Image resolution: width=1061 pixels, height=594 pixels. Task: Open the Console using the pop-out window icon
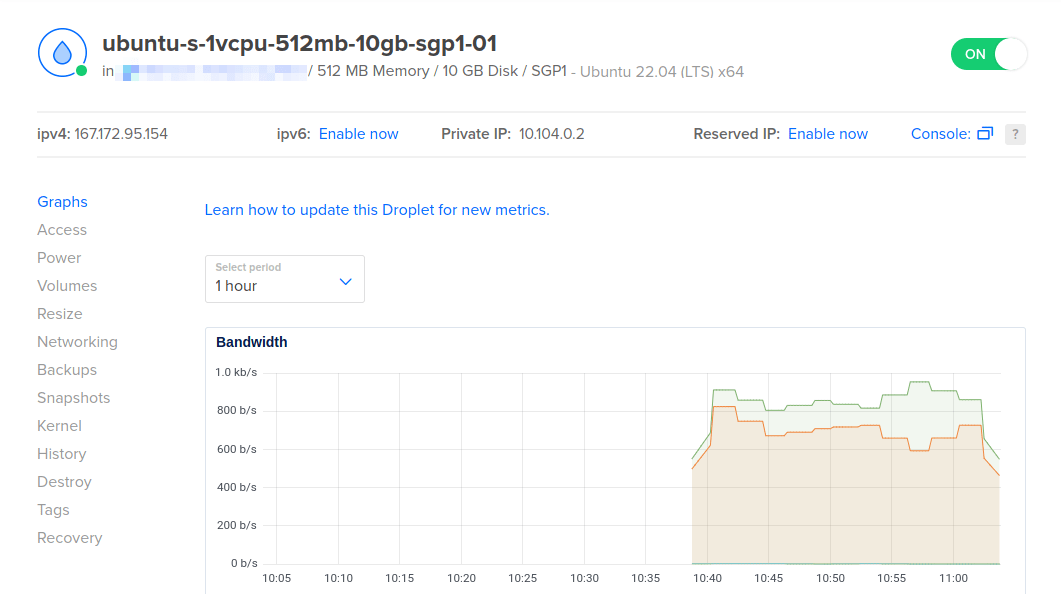[983, 133]
